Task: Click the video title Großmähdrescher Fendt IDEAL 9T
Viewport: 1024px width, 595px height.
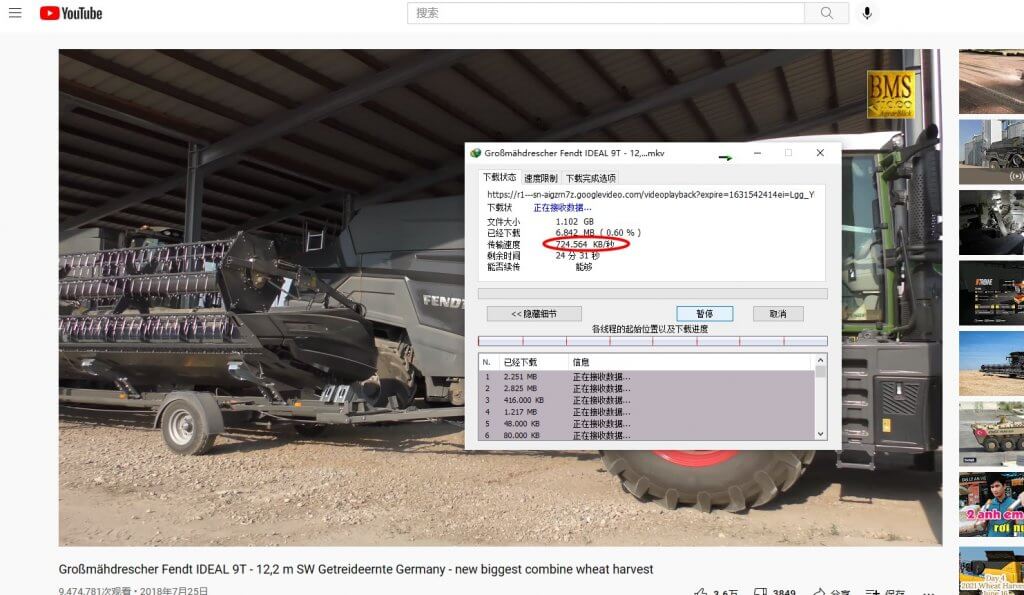Action: point(356,570)
